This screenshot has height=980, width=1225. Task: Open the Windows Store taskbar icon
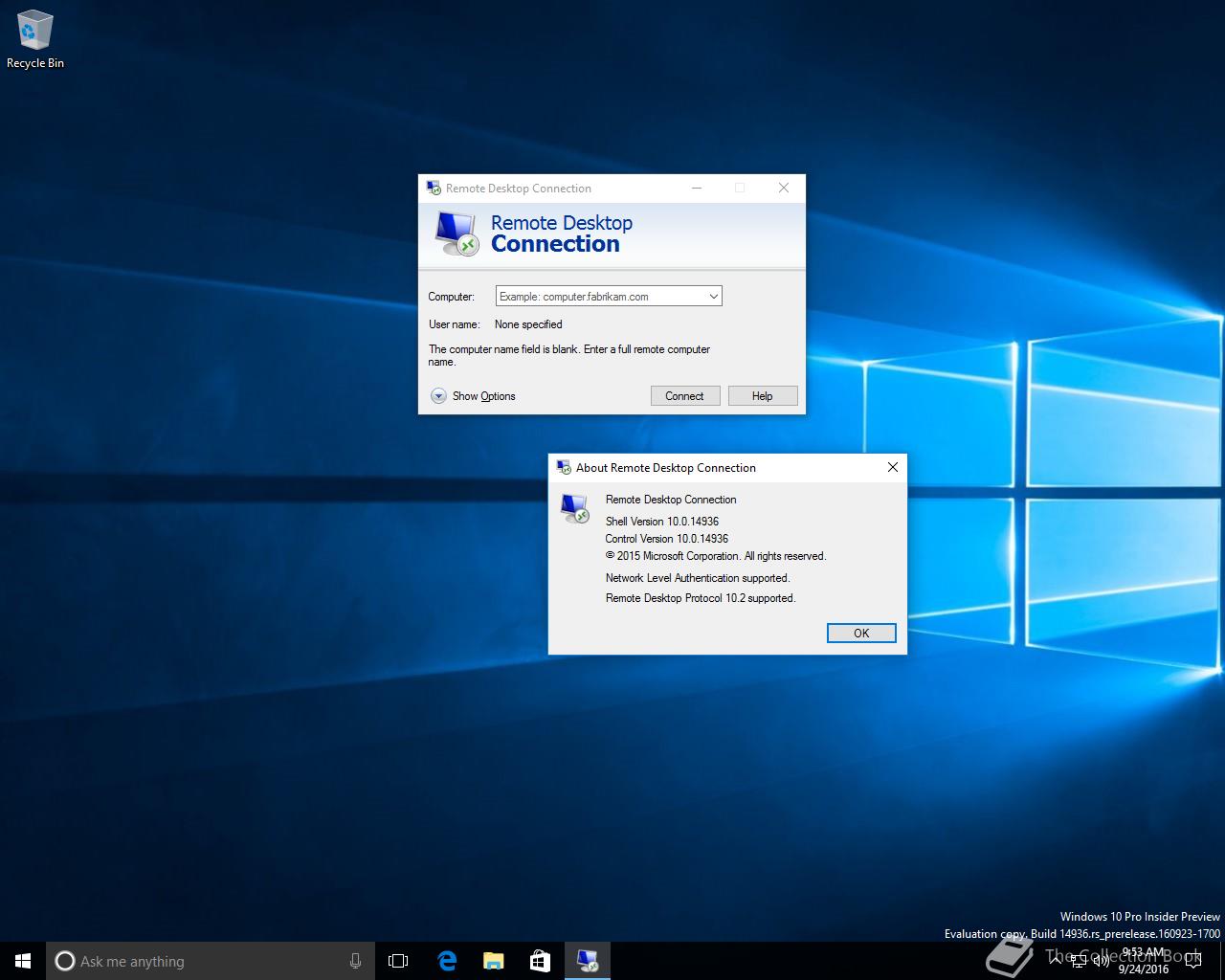540,961
